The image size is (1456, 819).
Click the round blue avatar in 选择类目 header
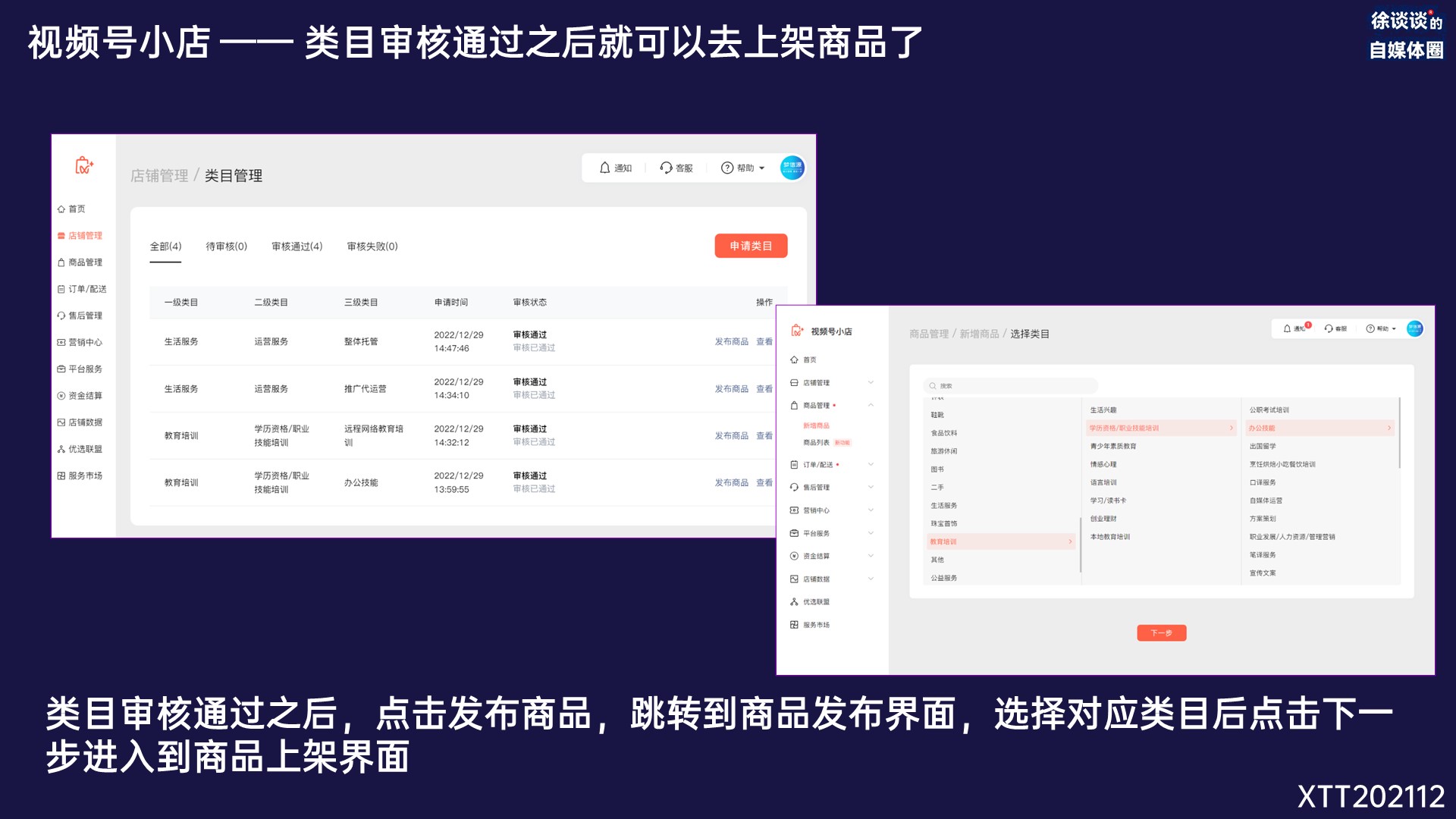[x=1414, y=328]
